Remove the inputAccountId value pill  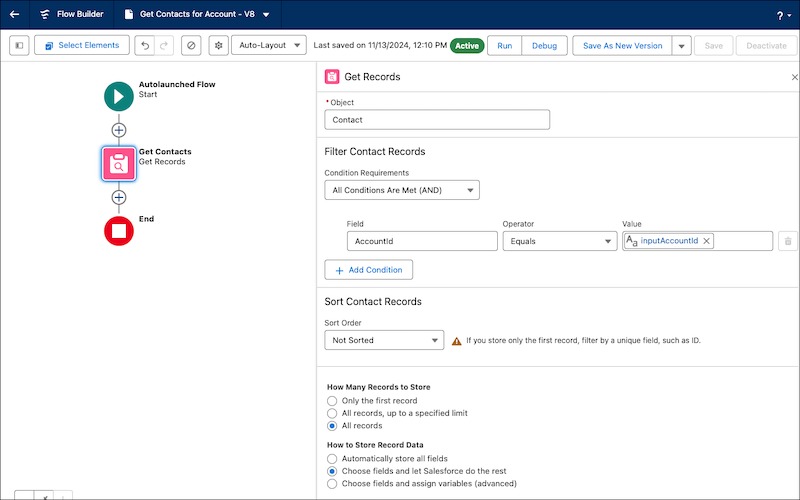[707, 241]
